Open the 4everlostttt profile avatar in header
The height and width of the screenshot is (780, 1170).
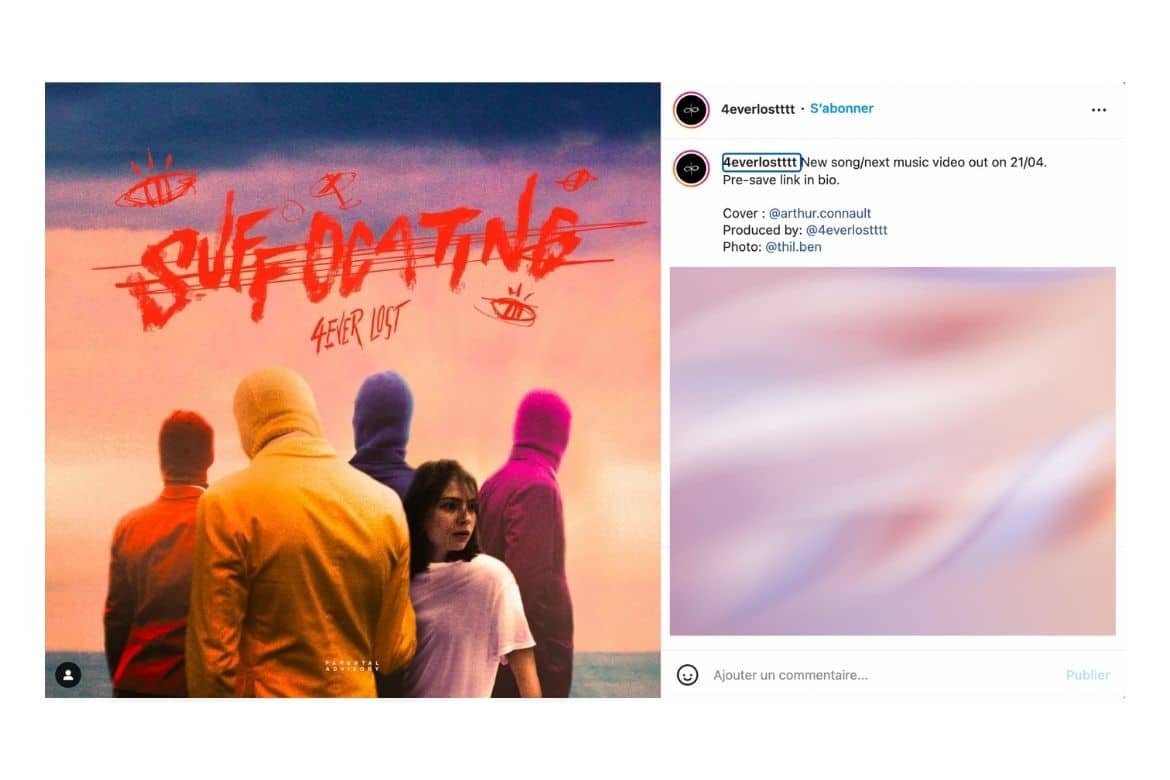coord(691,110)
